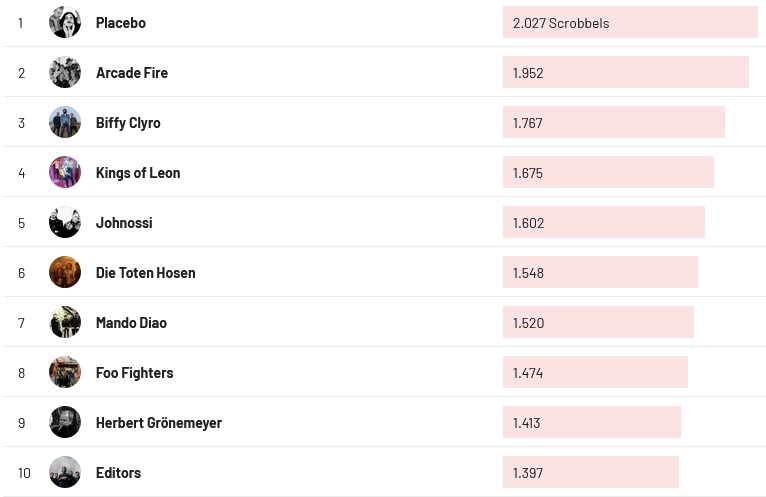Select the Johnossi avatar picture

point(65,222)
